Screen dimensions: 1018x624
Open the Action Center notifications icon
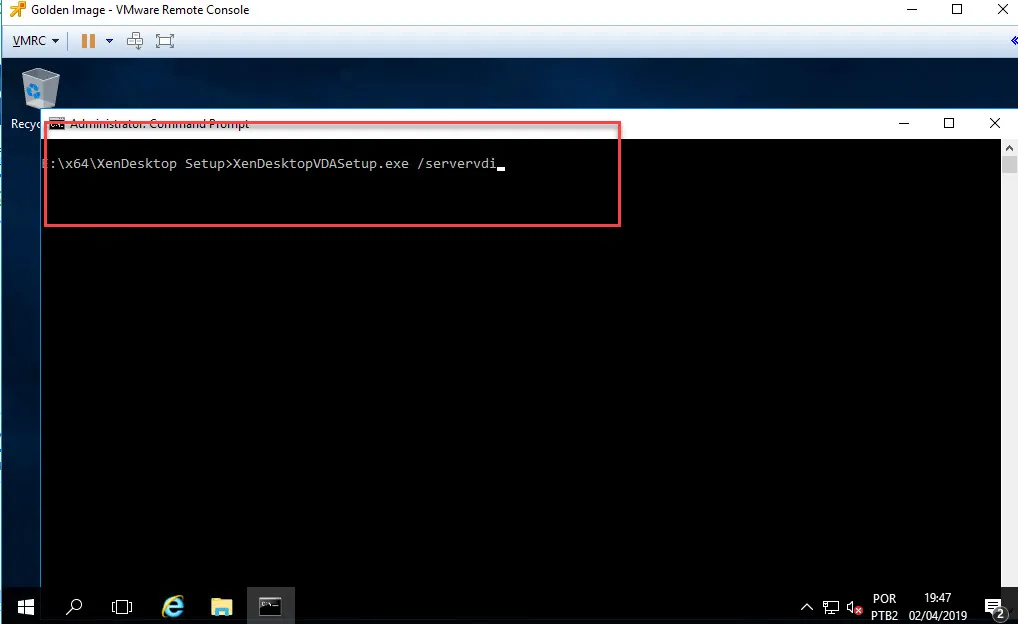point(994,606)
